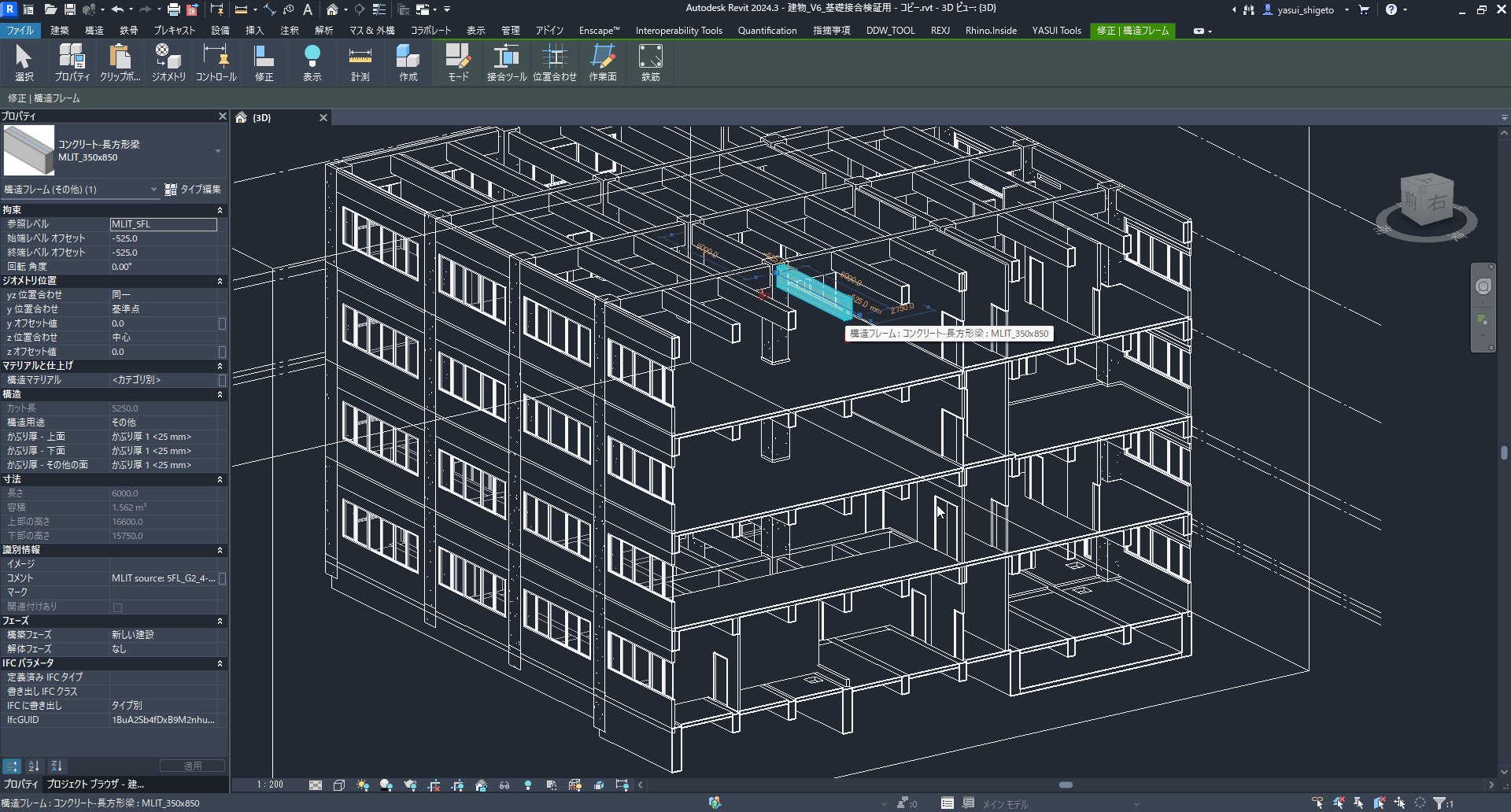Collapse the 拘束 section
Screen dimensions: 1511x812
click(220, 210)
